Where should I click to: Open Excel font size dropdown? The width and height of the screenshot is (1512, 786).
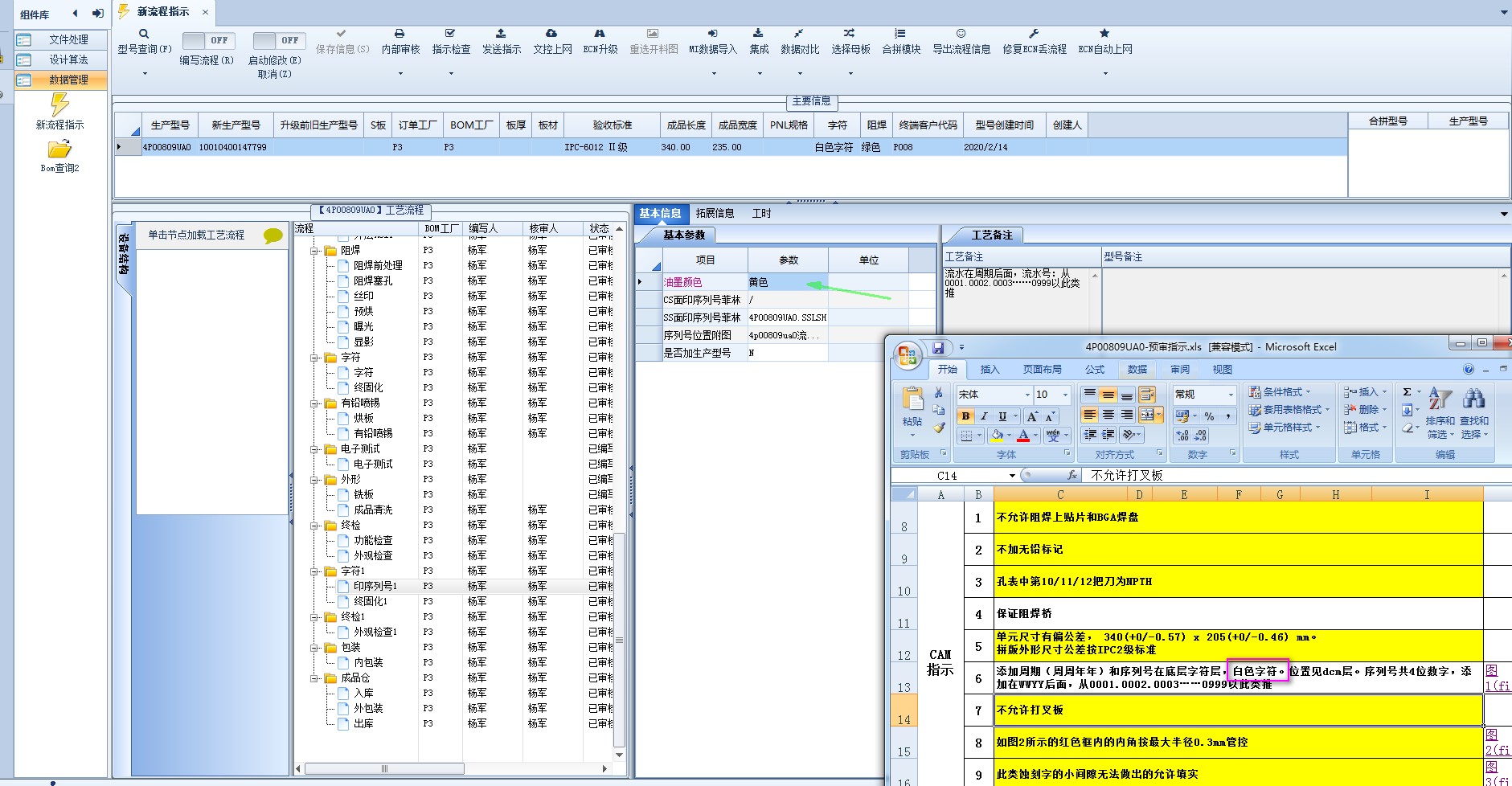pyautogui.click(x=1066, y=395)
